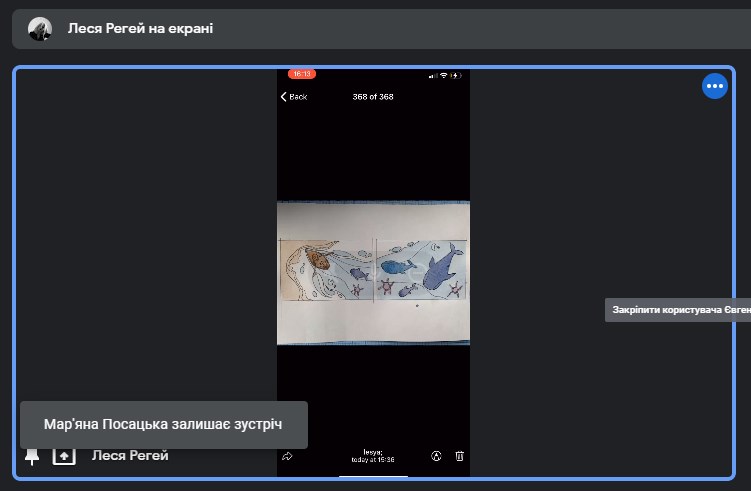The width and height of the screenshot is (751, 491).
Task: Click the battery status icon in phone screen
Action: [x=455, y=76]
